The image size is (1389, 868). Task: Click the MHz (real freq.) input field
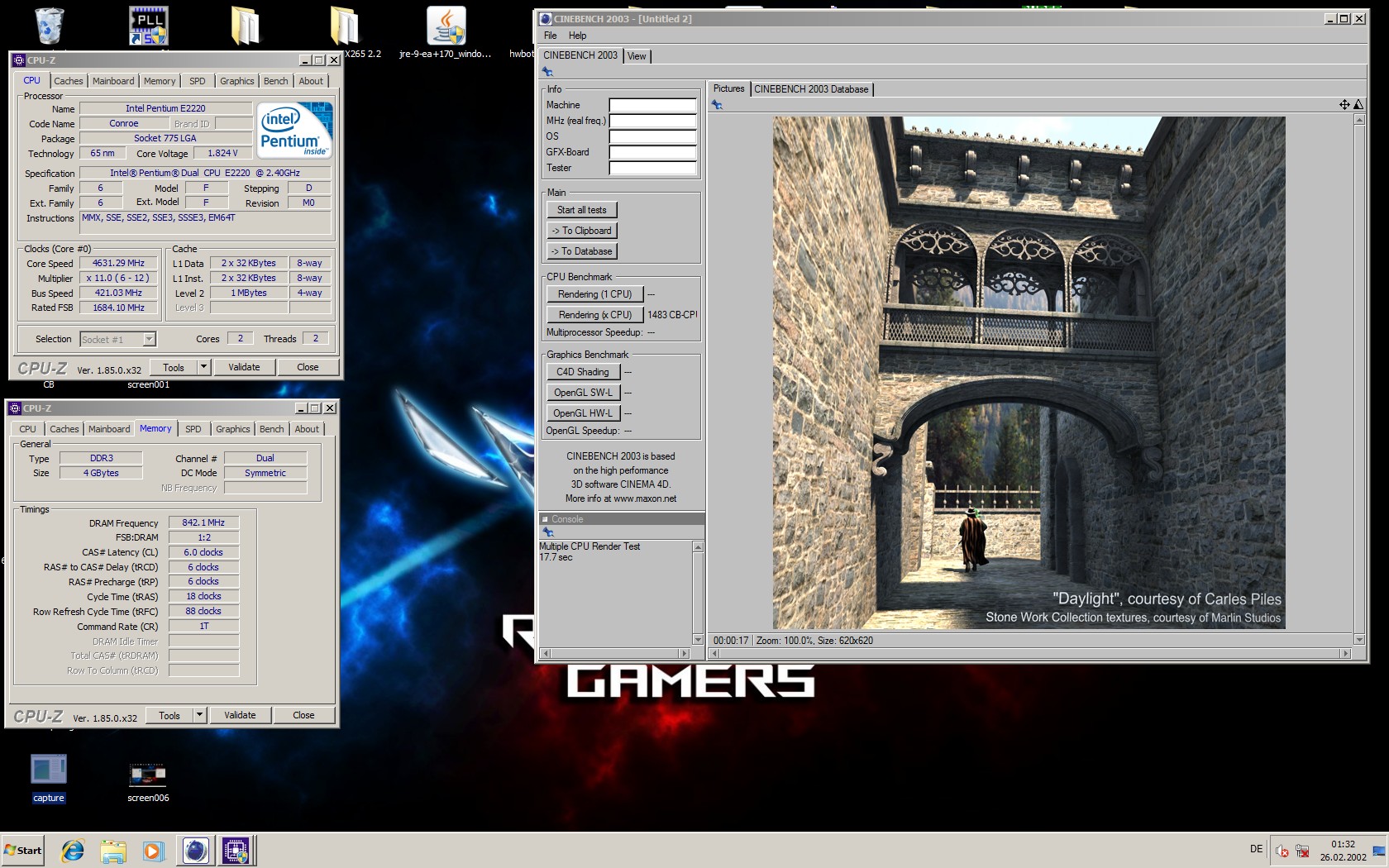[x=653, y=121]
